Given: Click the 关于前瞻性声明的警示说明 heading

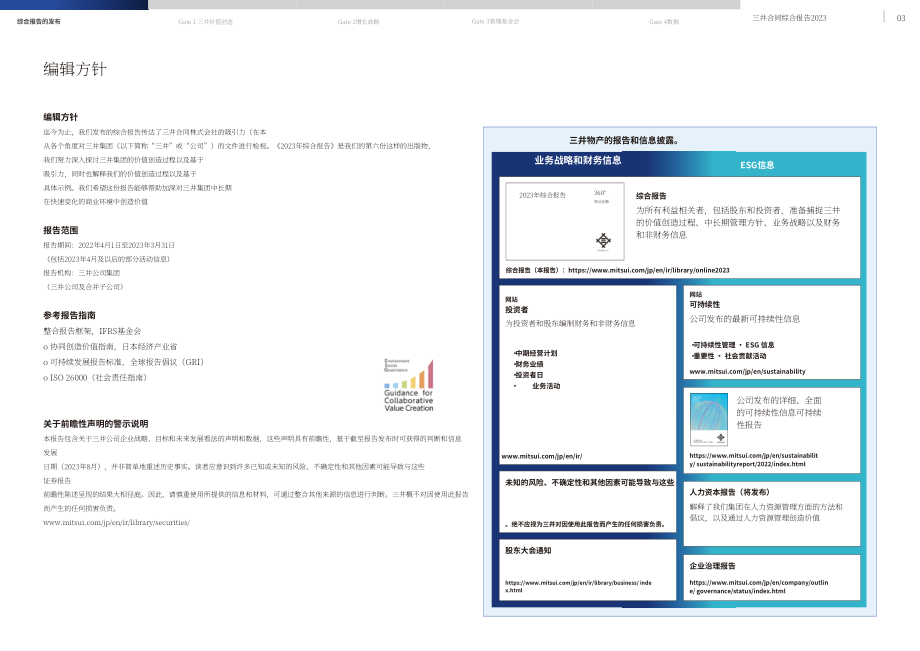Looking at the screenshot, I should point(96,424).
